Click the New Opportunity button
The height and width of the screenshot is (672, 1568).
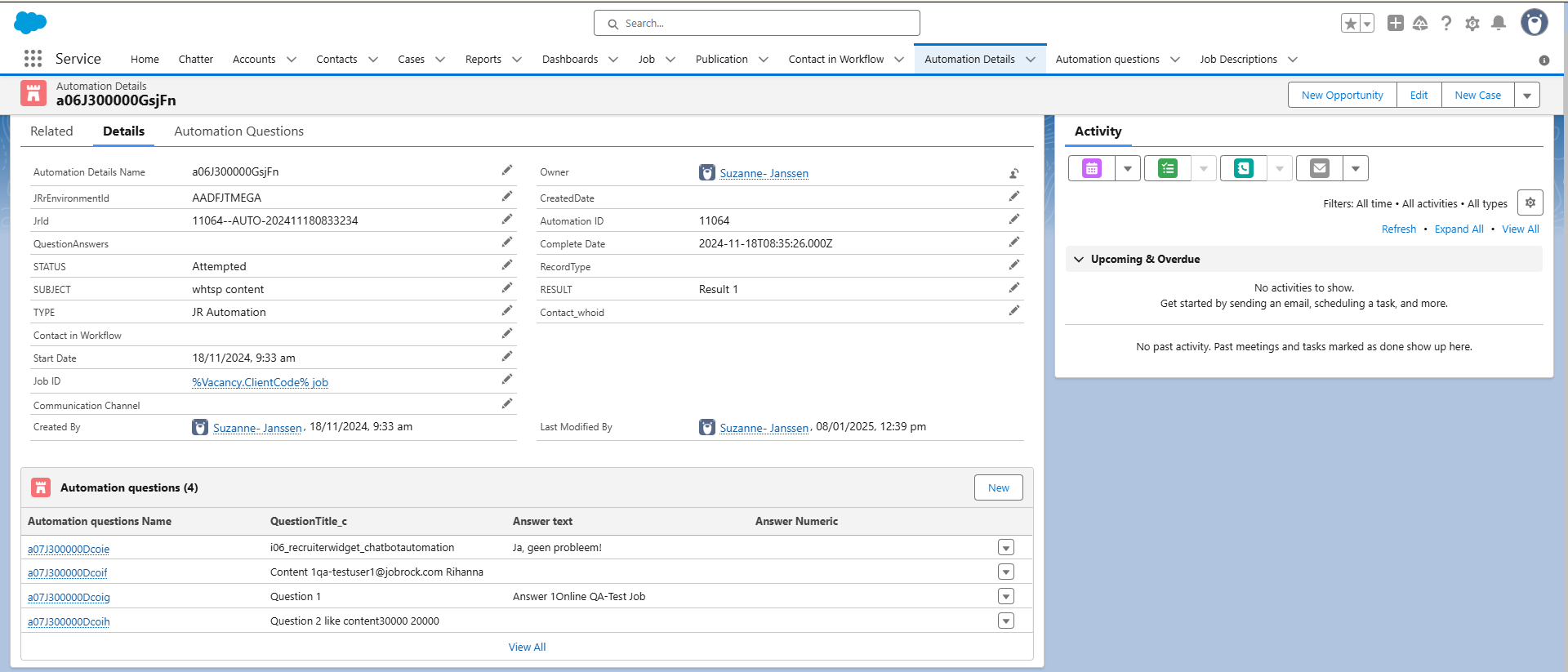coord(1342,96)
